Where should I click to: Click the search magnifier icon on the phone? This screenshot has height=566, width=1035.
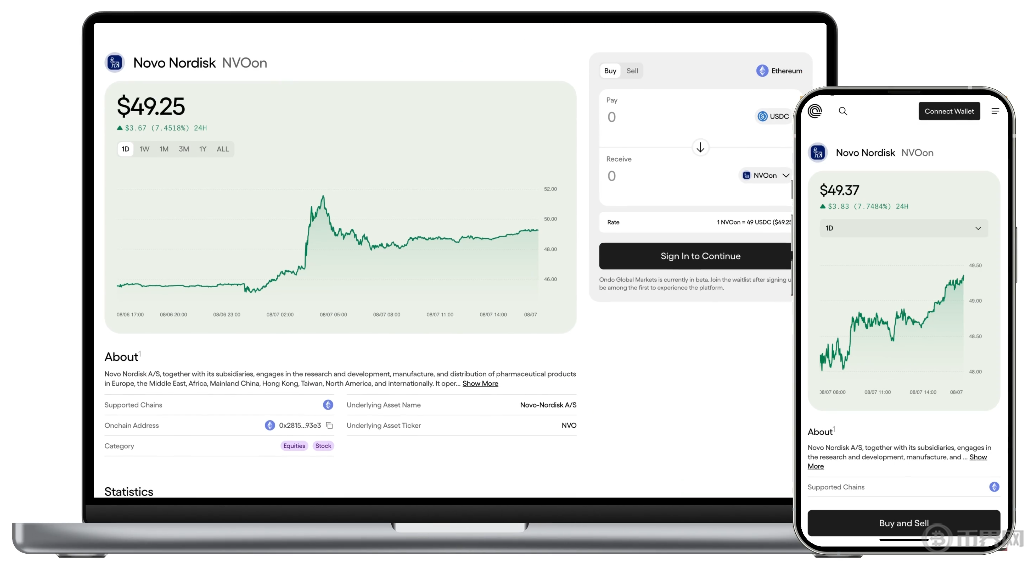[843, 111]
